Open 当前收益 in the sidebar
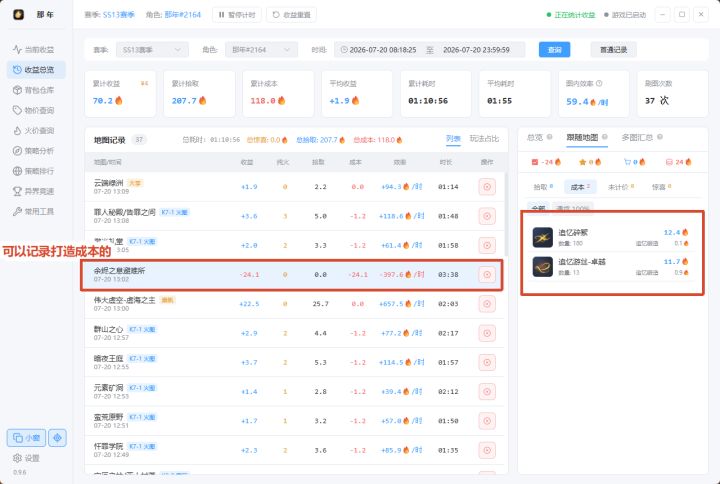This screenshot has width=720, height=484. point(36,50)
